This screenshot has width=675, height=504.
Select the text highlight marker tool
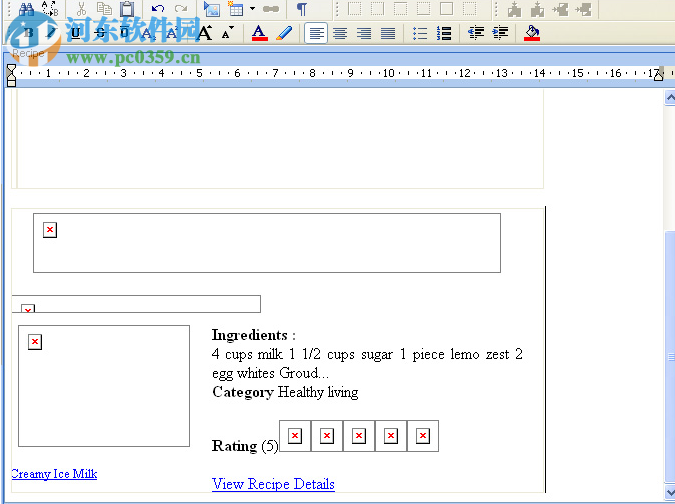click(284, 33)
